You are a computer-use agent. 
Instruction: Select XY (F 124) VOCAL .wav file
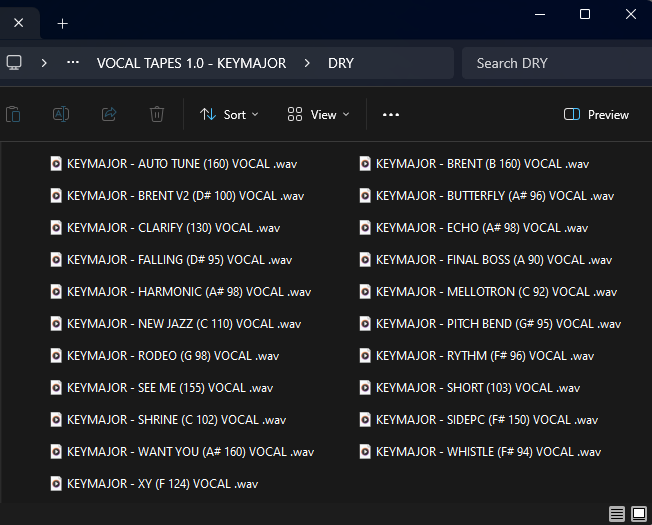tap(154, 484)
